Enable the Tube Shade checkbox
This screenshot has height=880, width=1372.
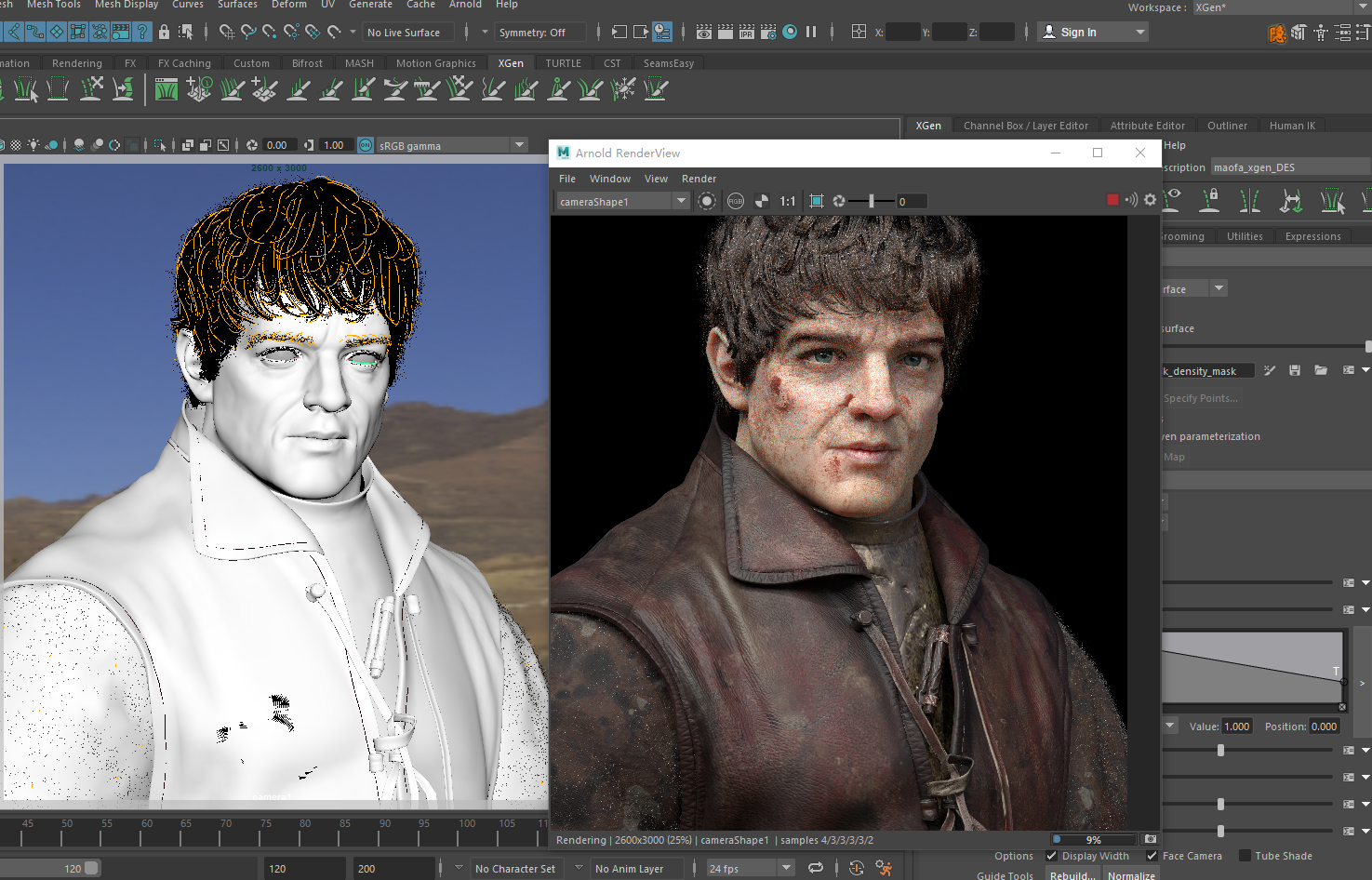(1245, 856)
